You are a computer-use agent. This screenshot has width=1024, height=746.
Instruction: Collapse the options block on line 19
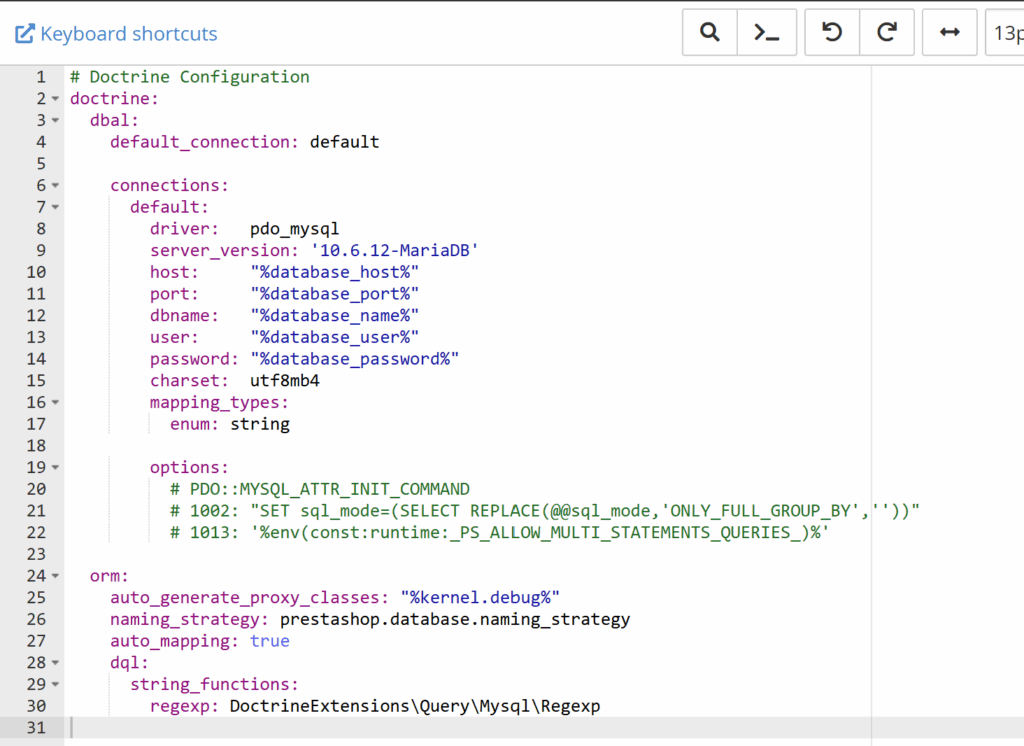pos(55,467)
